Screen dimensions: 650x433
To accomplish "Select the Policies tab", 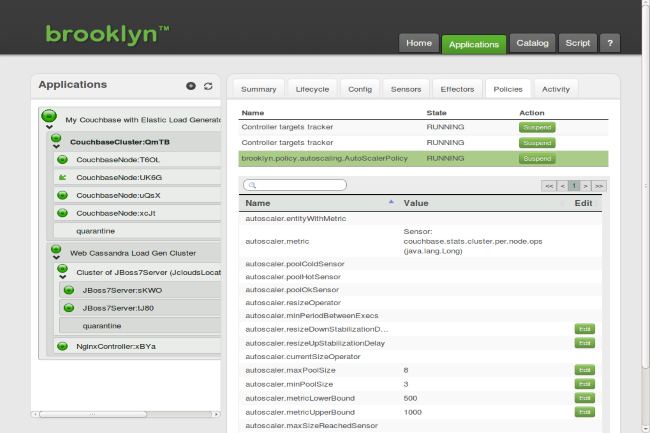I will click(x=508, y=89).
